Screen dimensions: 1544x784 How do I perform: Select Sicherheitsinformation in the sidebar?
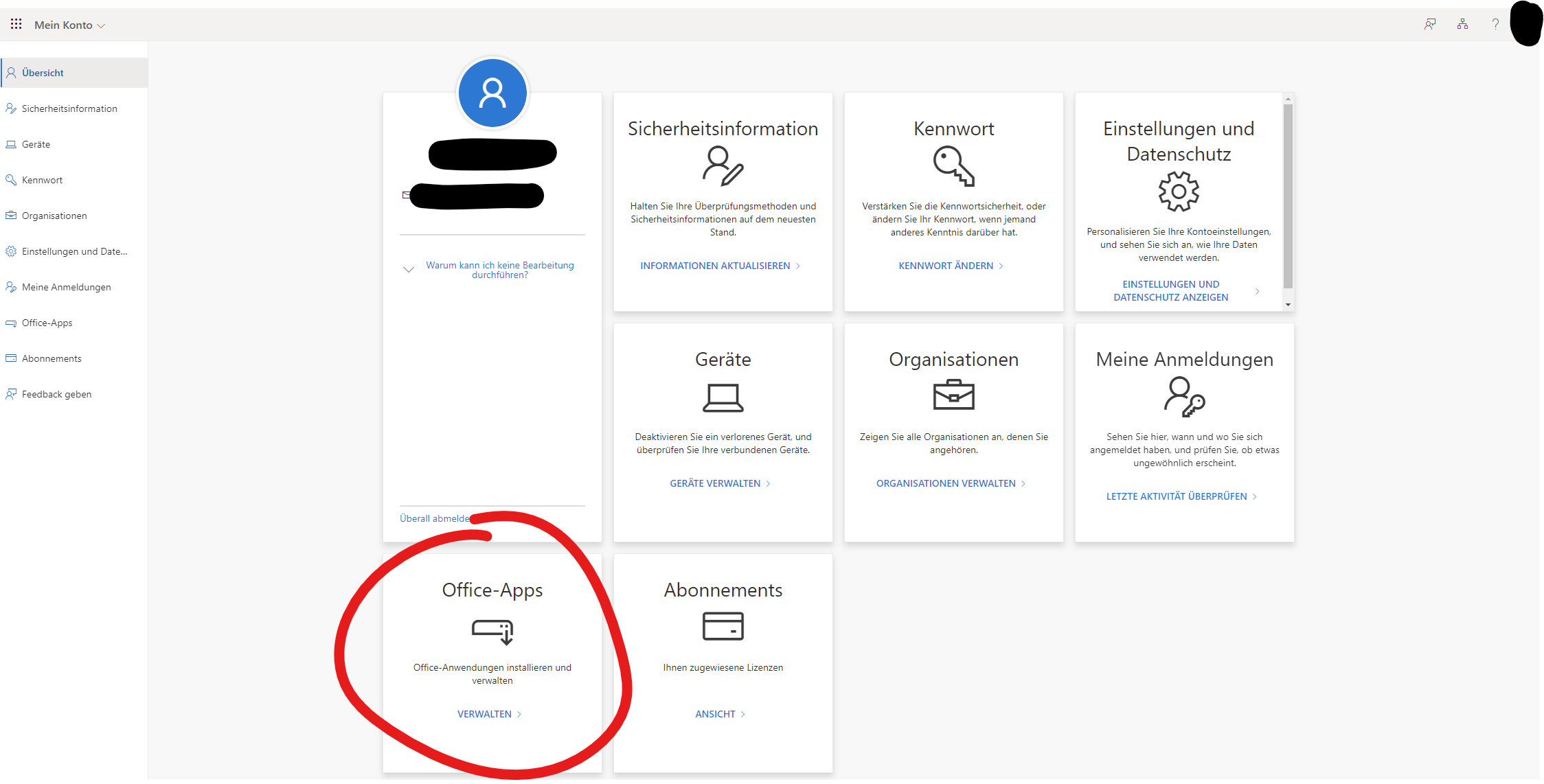coord(69,108)
